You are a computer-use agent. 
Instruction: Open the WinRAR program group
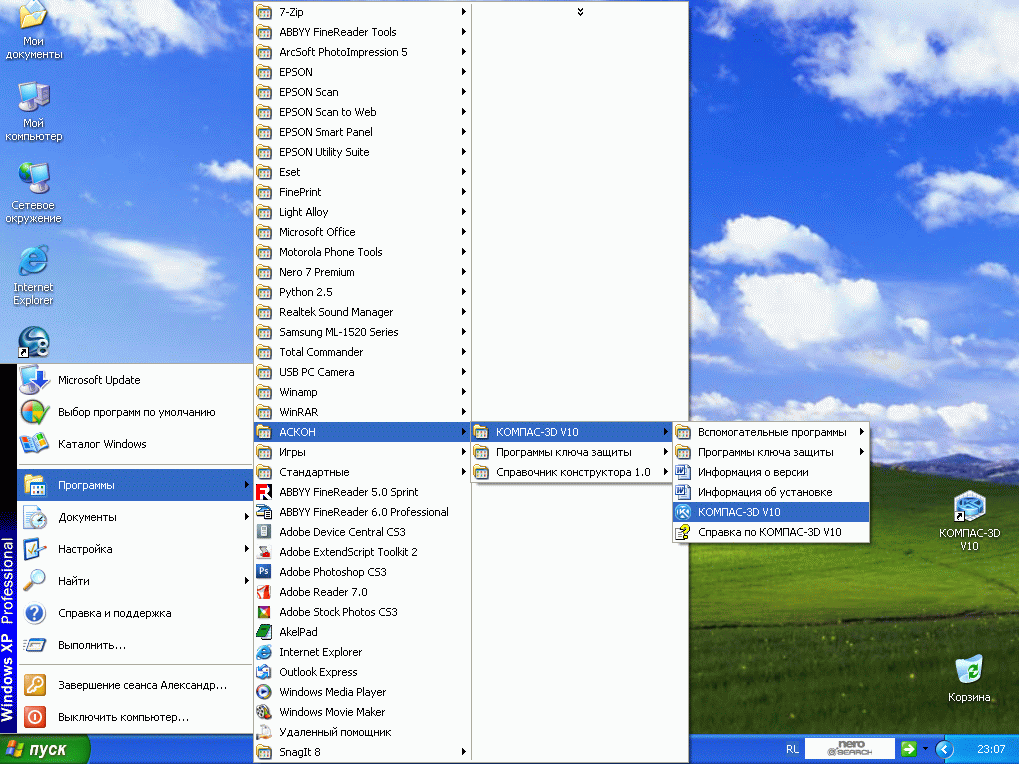click(362, 412)
